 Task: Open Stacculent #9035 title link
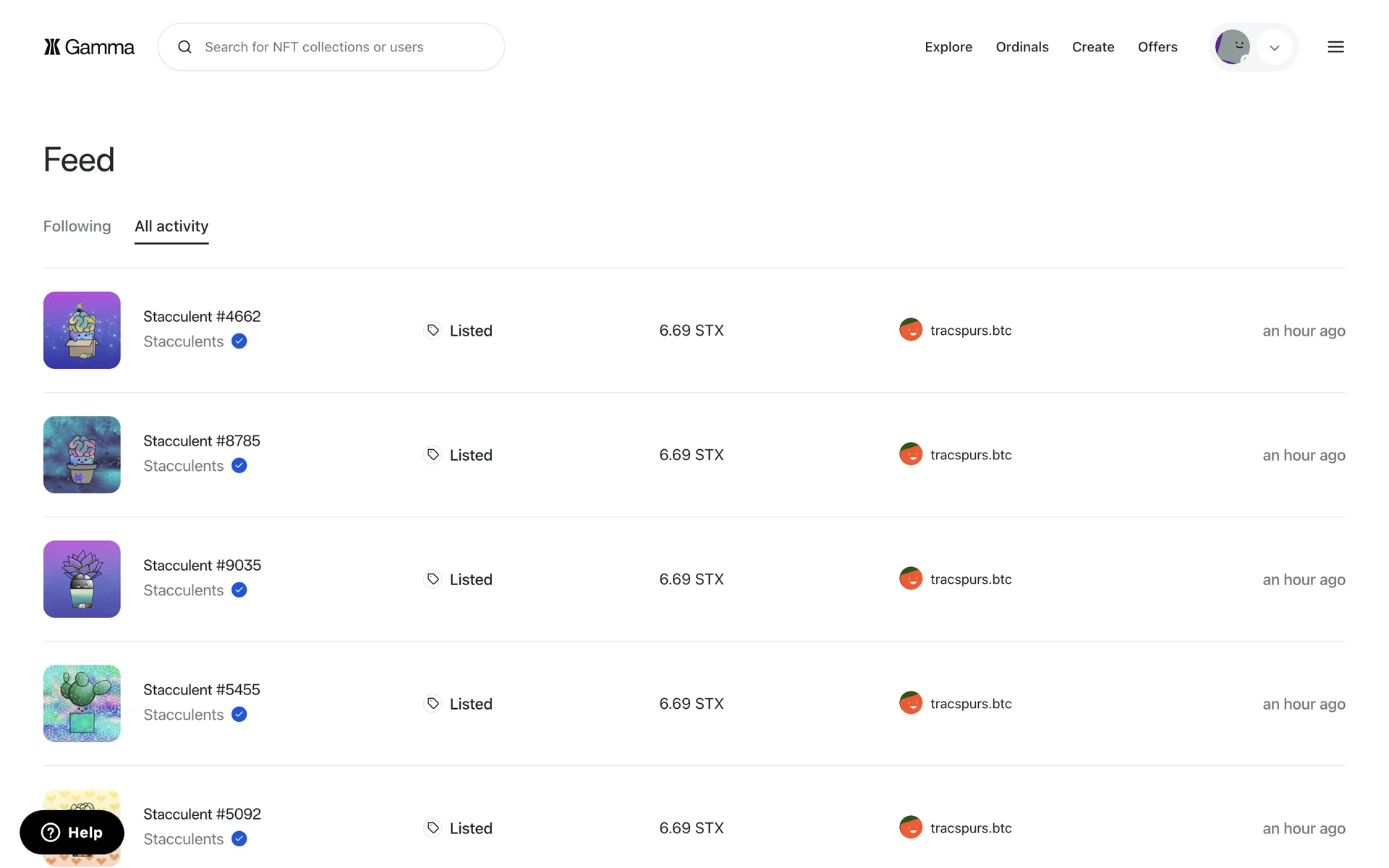click(202, 566)
